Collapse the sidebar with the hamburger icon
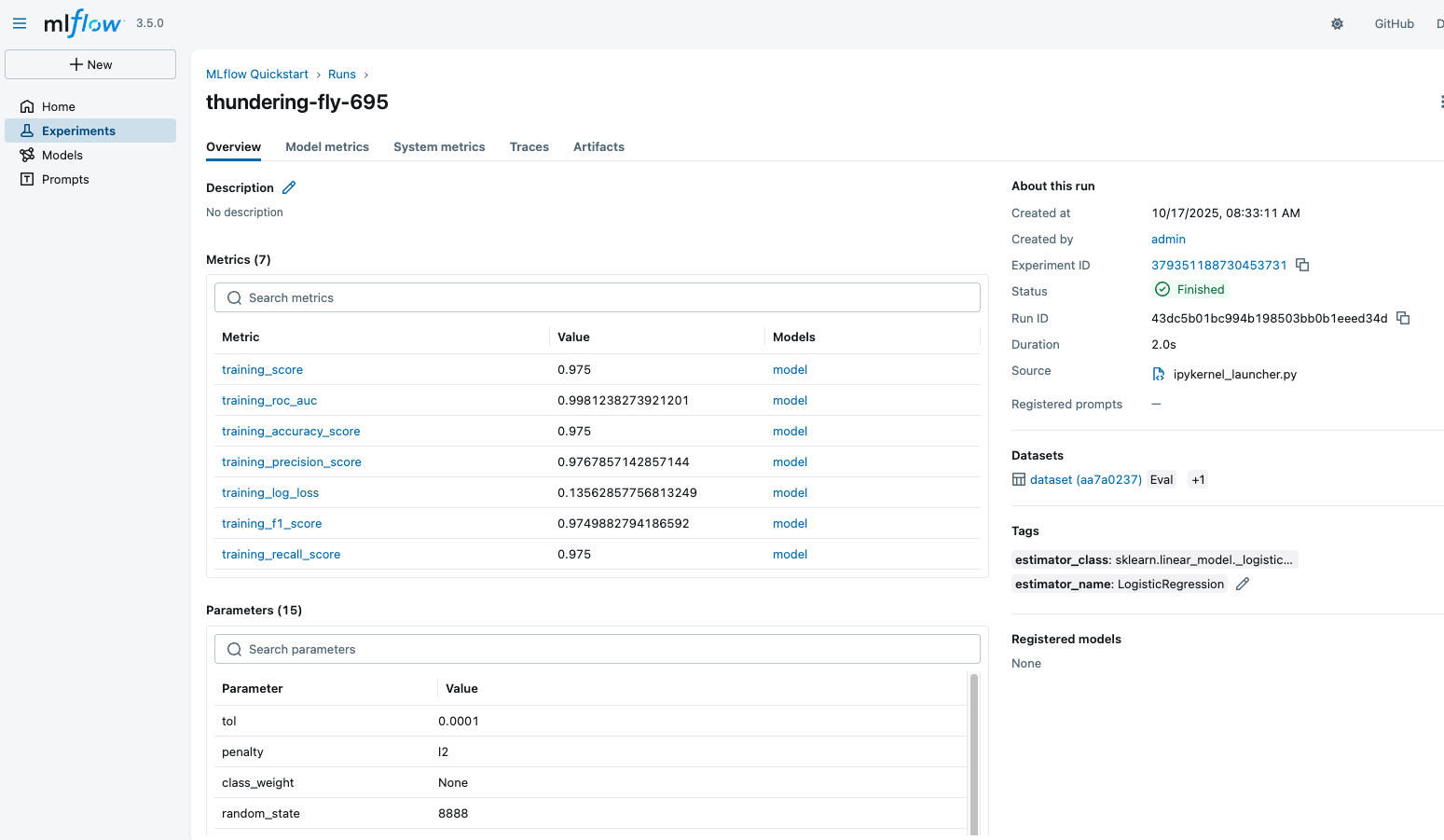Image resolution: width=1444 pixels, height=840 pixels. pos(20,23)
